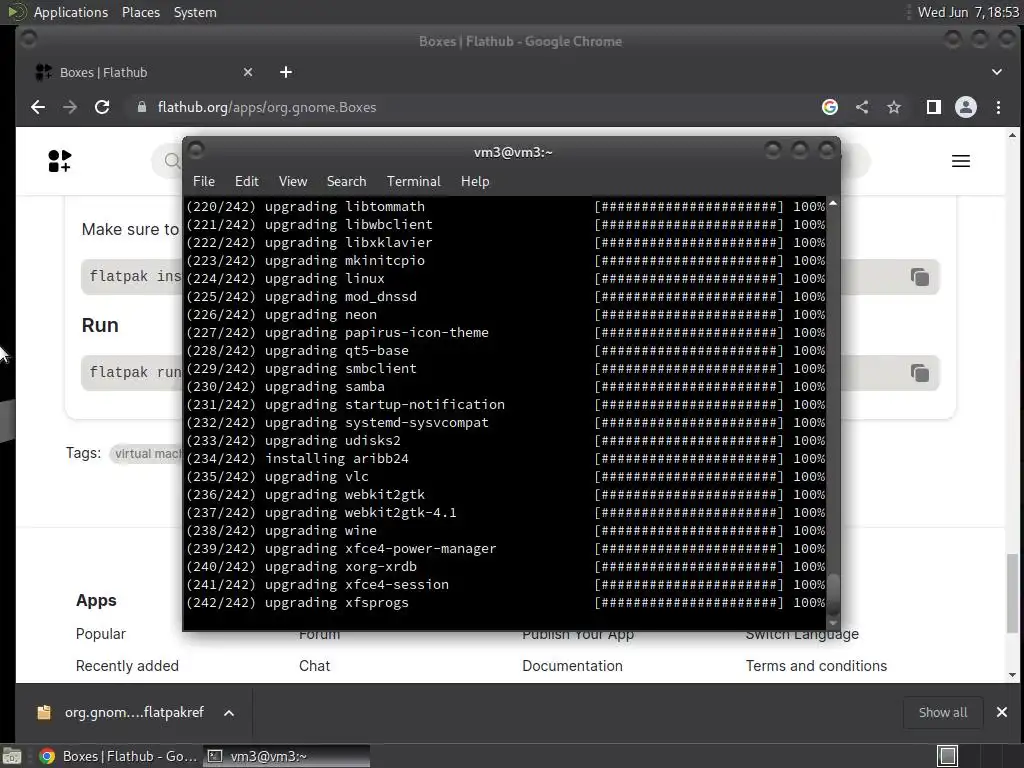
Task: Click Show all downloads
Action: click(943, 712)
